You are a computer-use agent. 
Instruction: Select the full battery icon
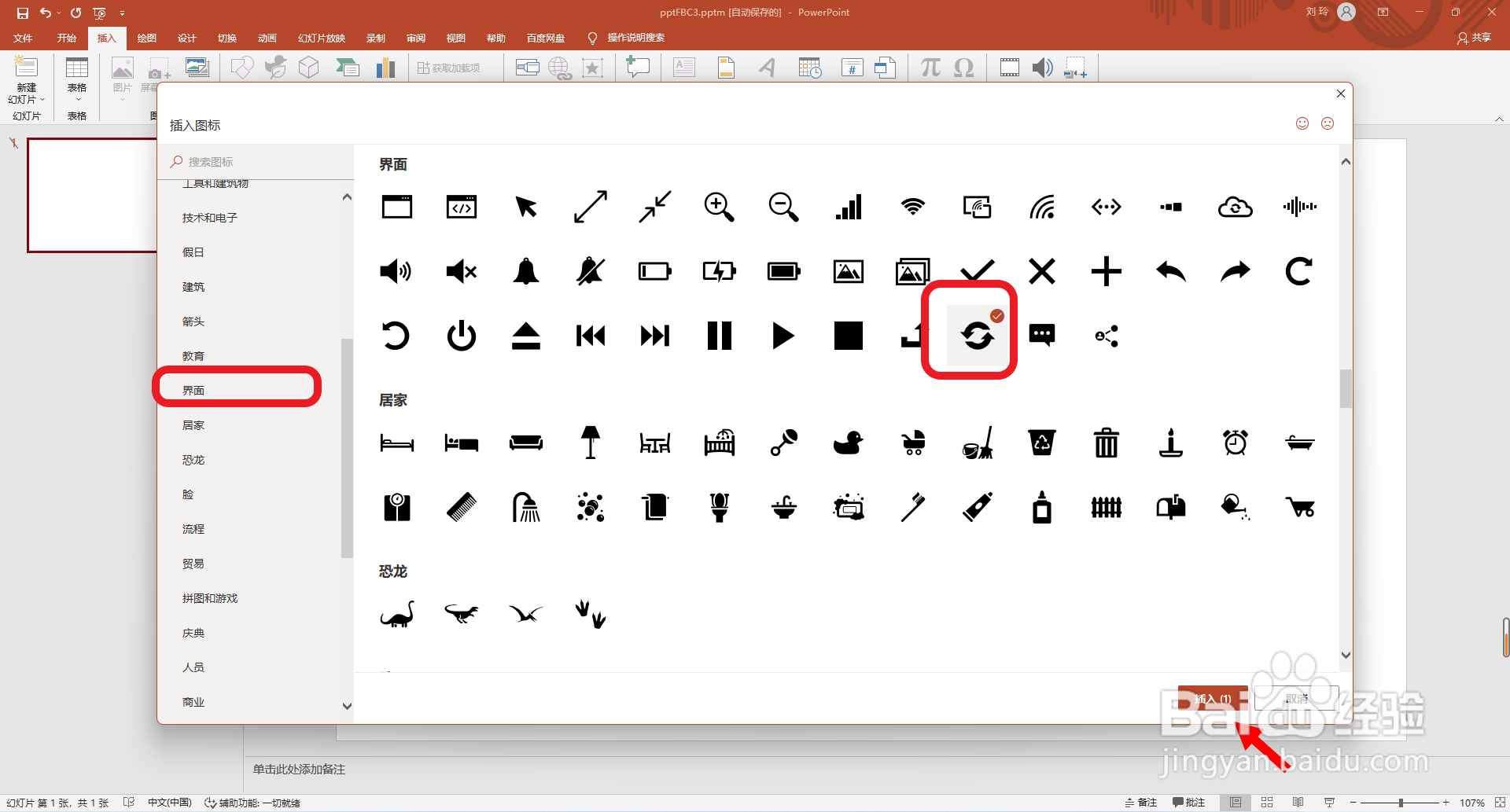(783, 271)
